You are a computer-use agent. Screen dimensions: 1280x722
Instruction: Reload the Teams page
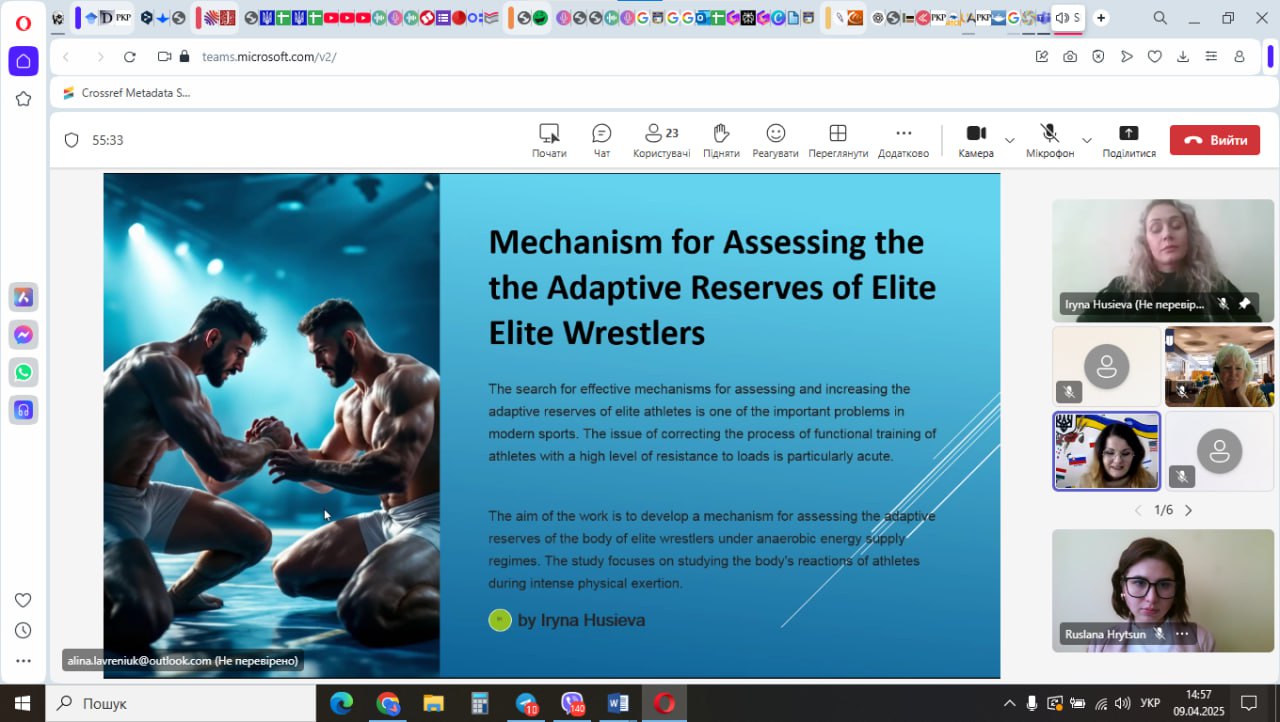tap(129, 57)
